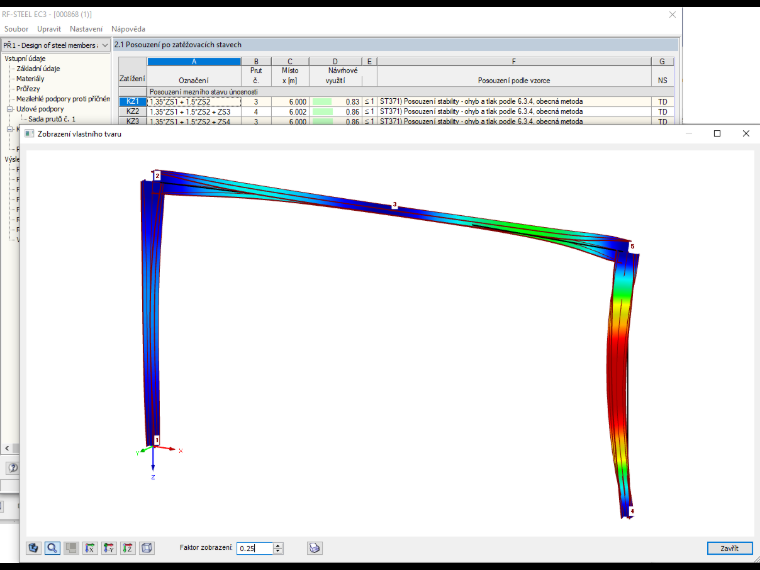
Task: Click column A header in results table
Action: [x=194, y=62]
